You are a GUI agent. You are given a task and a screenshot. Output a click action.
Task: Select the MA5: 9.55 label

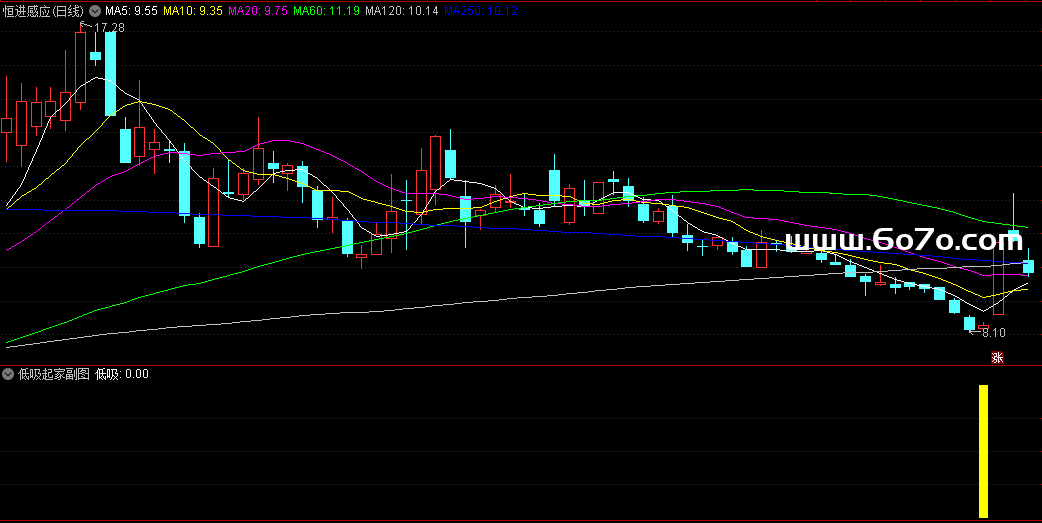point(132,11)
